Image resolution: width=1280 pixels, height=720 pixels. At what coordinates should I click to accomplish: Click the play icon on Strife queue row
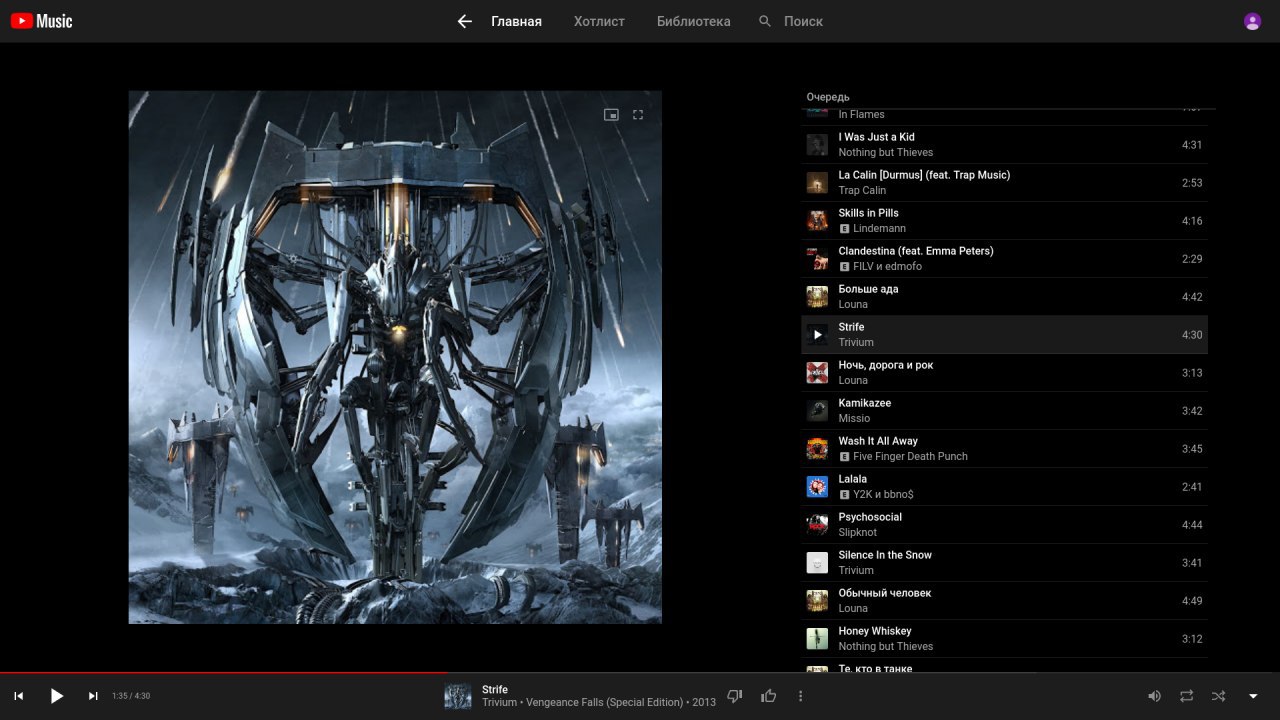coord(817,335)
